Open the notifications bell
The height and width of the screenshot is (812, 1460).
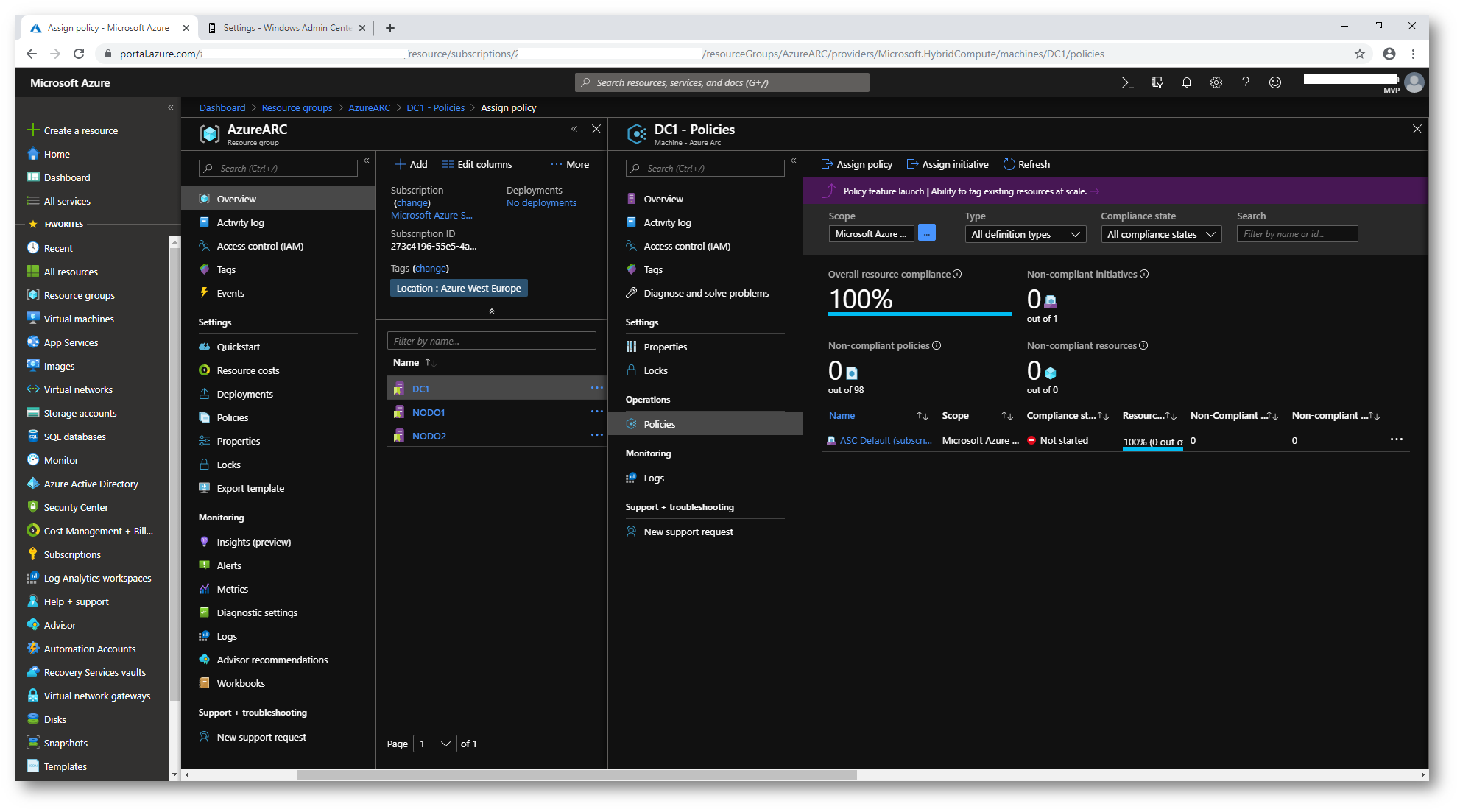[x=1186, y=82]
